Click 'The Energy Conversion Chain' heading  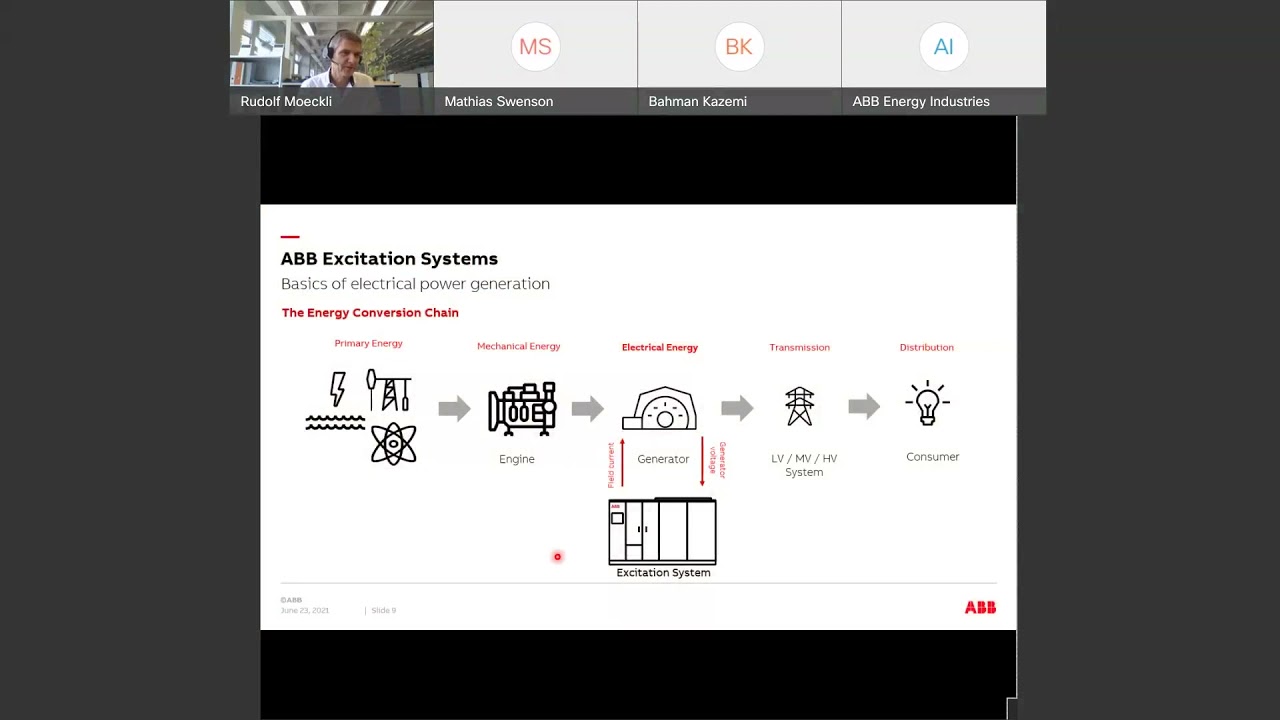coord(370,313)
